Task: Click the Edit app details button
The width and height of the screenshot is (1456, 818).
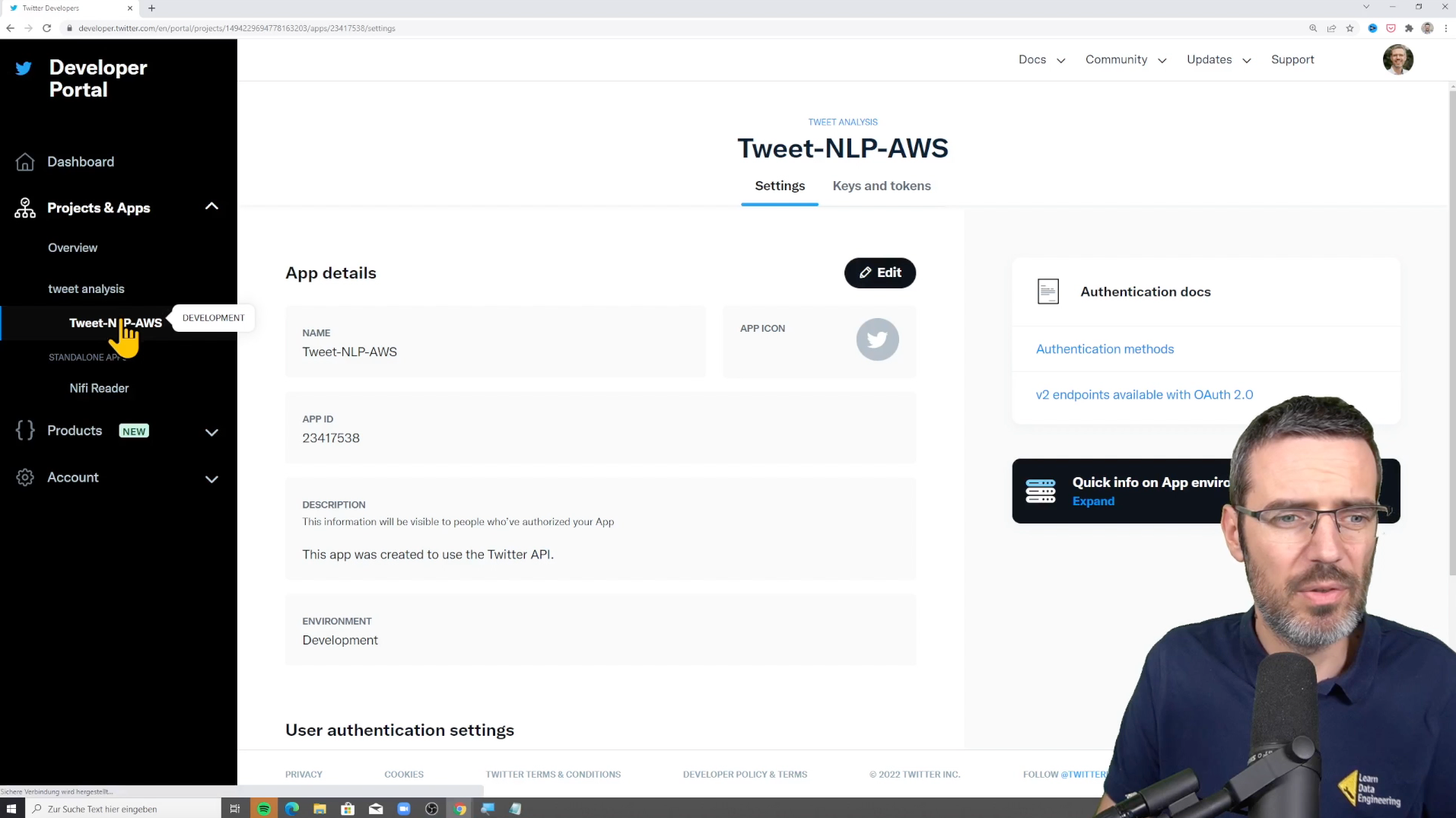Action: pos(880,272)
